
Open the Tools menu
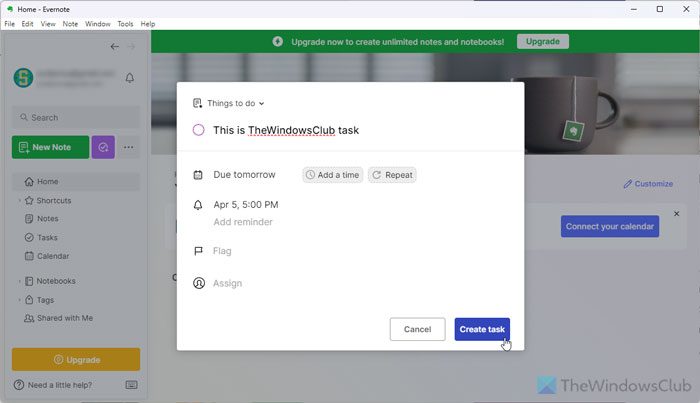click(x=125, y=24)
